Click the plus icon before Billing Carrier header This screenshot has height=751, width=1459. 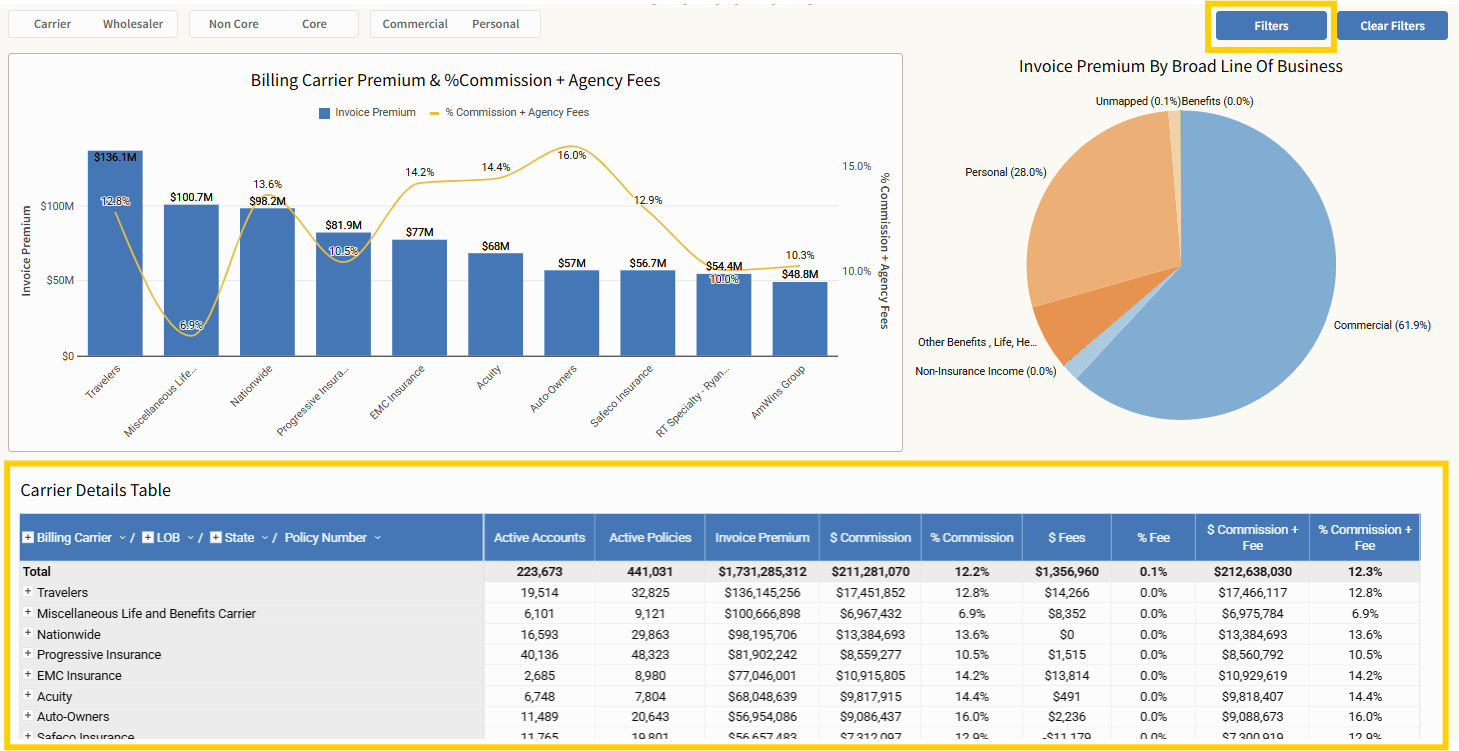[28, 538]
